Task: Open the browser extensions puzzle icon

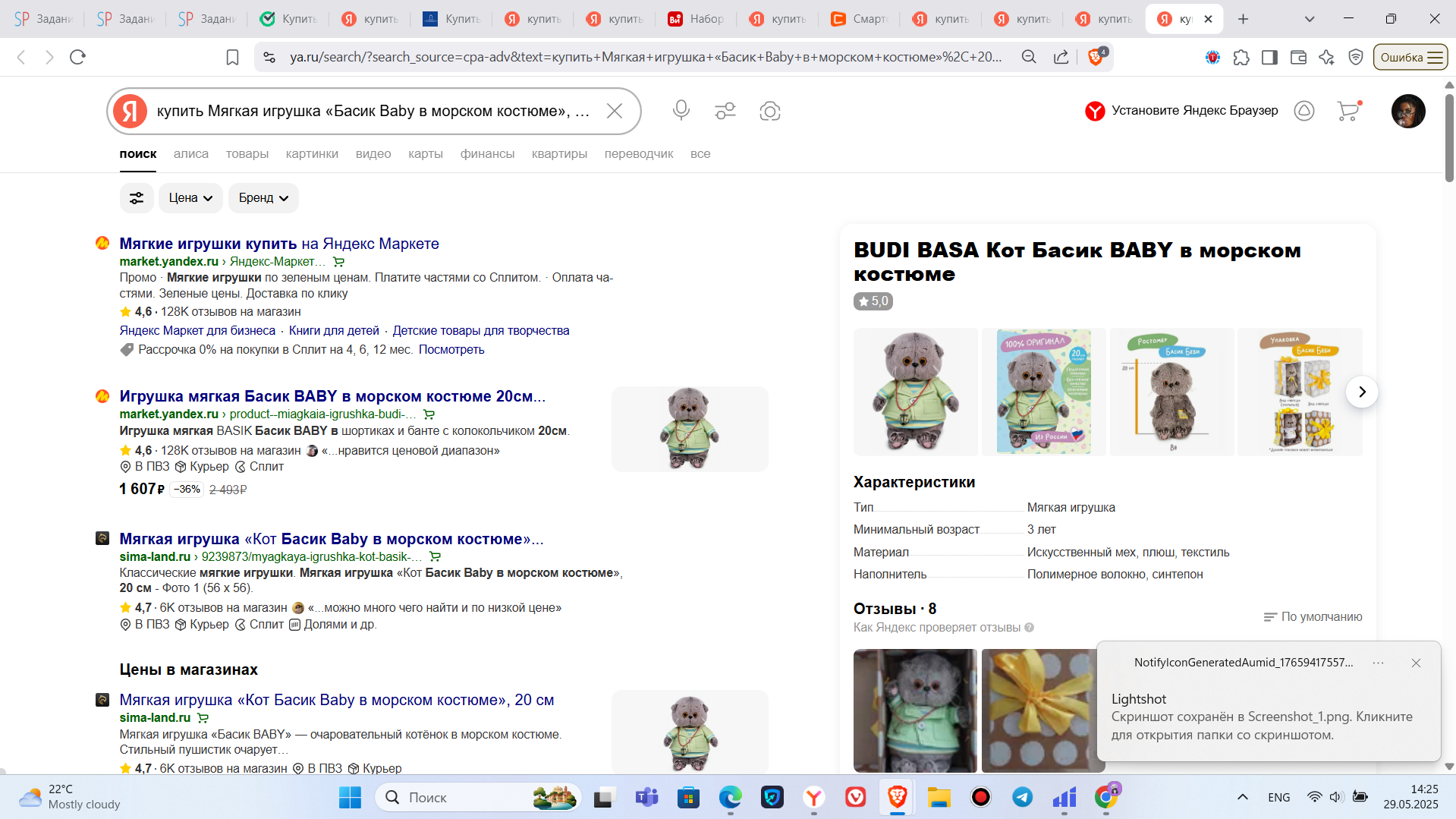Action: (x=1241, y=57)
